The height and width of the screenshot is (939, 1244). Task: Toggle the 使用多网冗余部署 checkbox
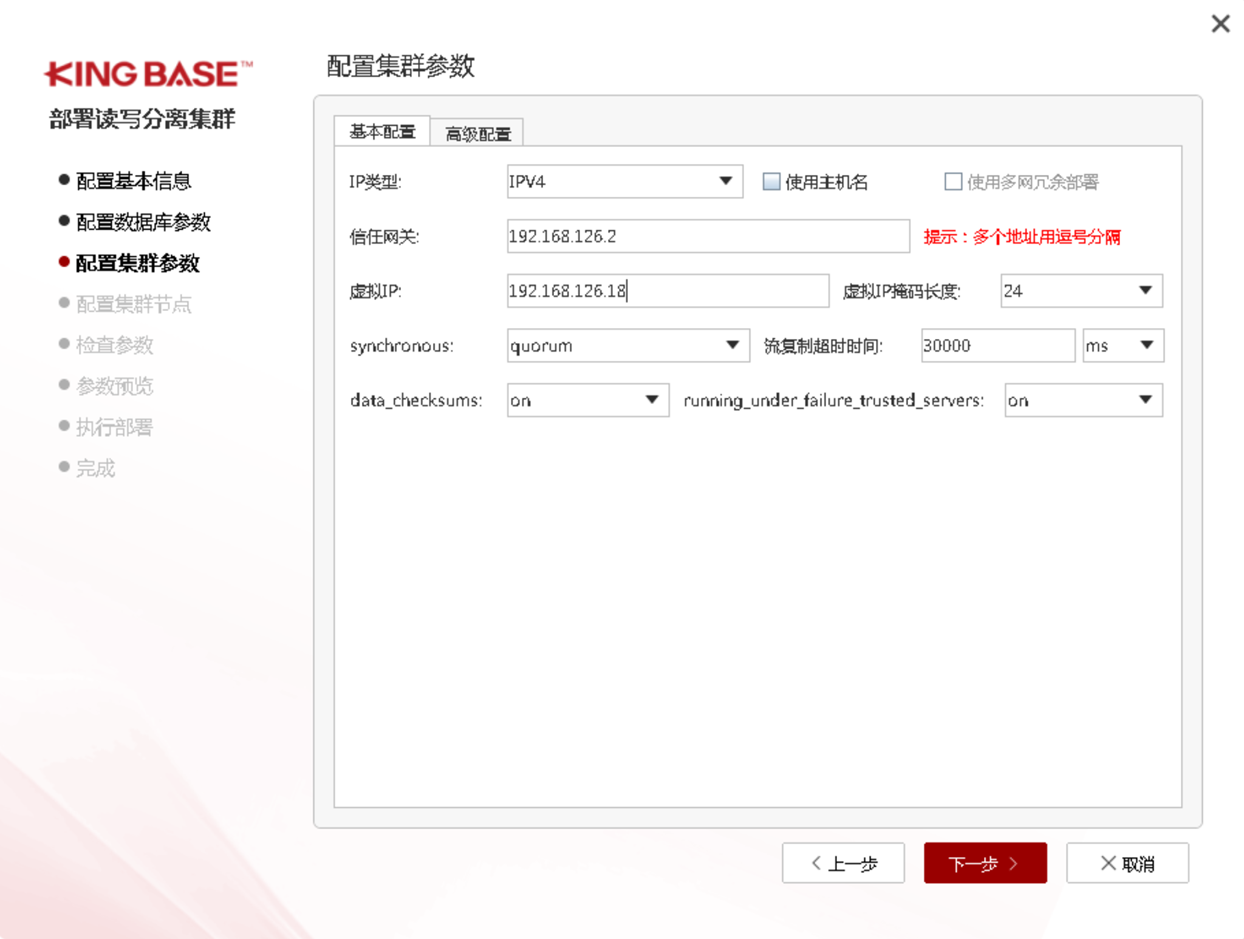click(x=953, y=182)
